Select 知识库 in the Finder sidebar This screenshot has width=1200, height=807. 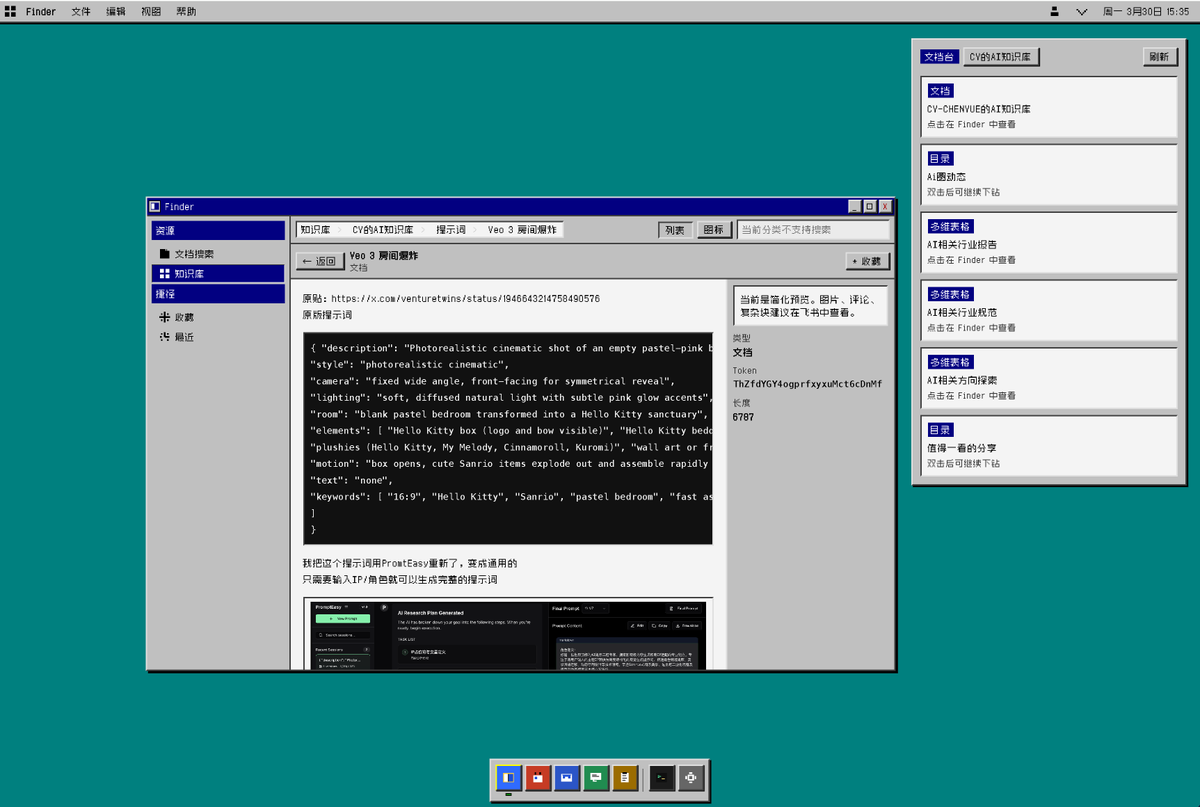218,273
